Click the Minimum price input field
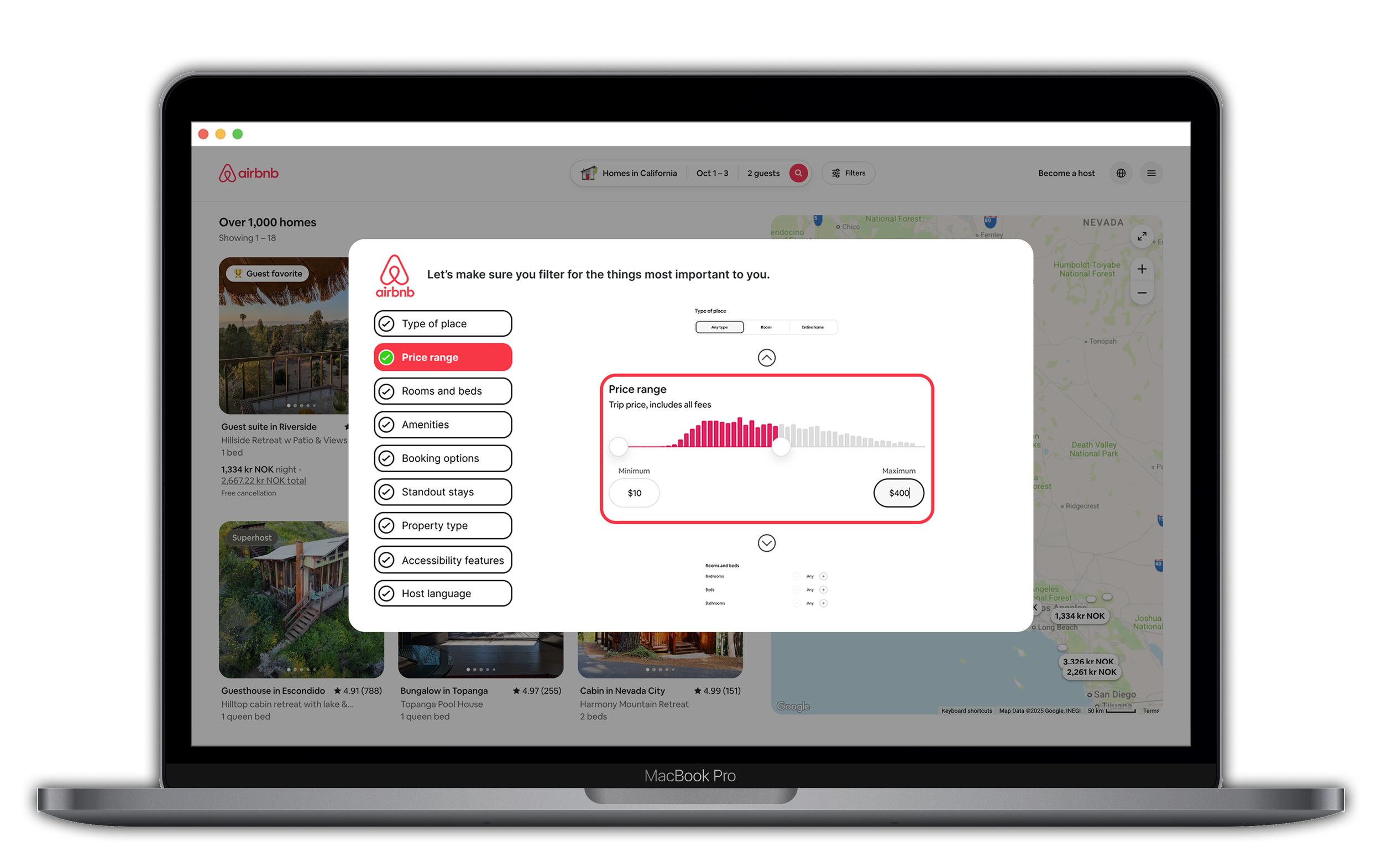Image resolution: width=1382 pixels, height=868 pixels. coord(634,493)
